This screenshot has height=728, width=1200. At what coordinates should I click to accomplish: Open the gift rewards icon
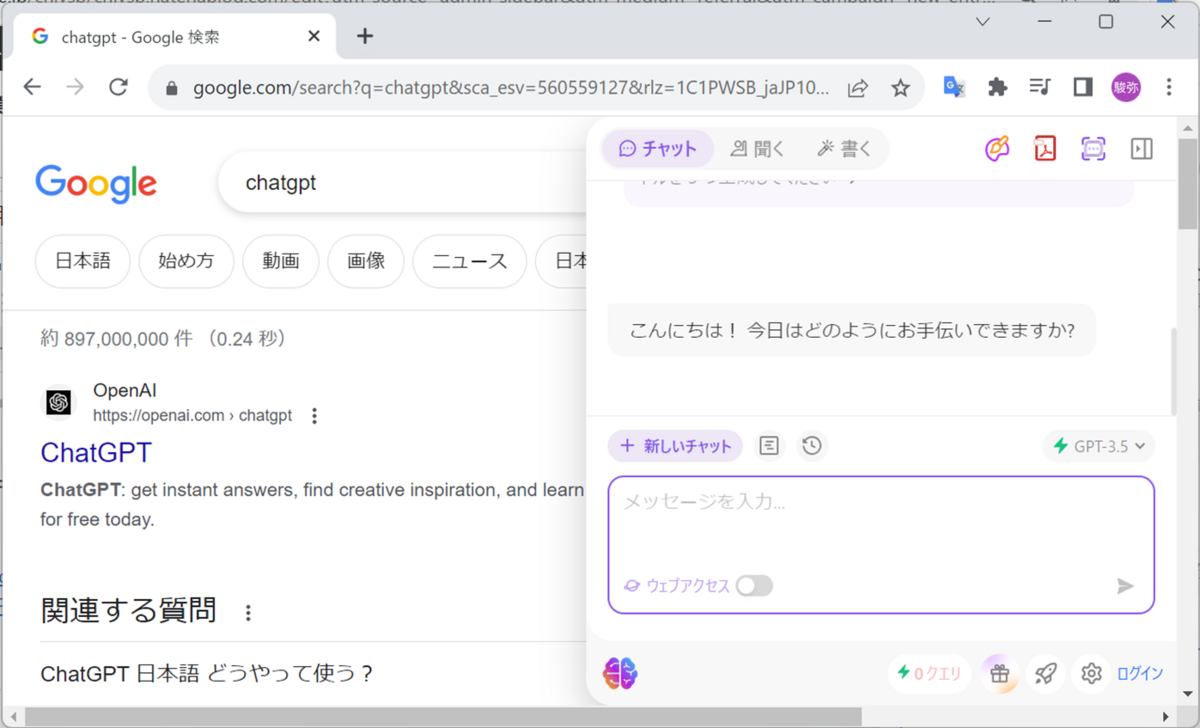(x=999, y=674)
